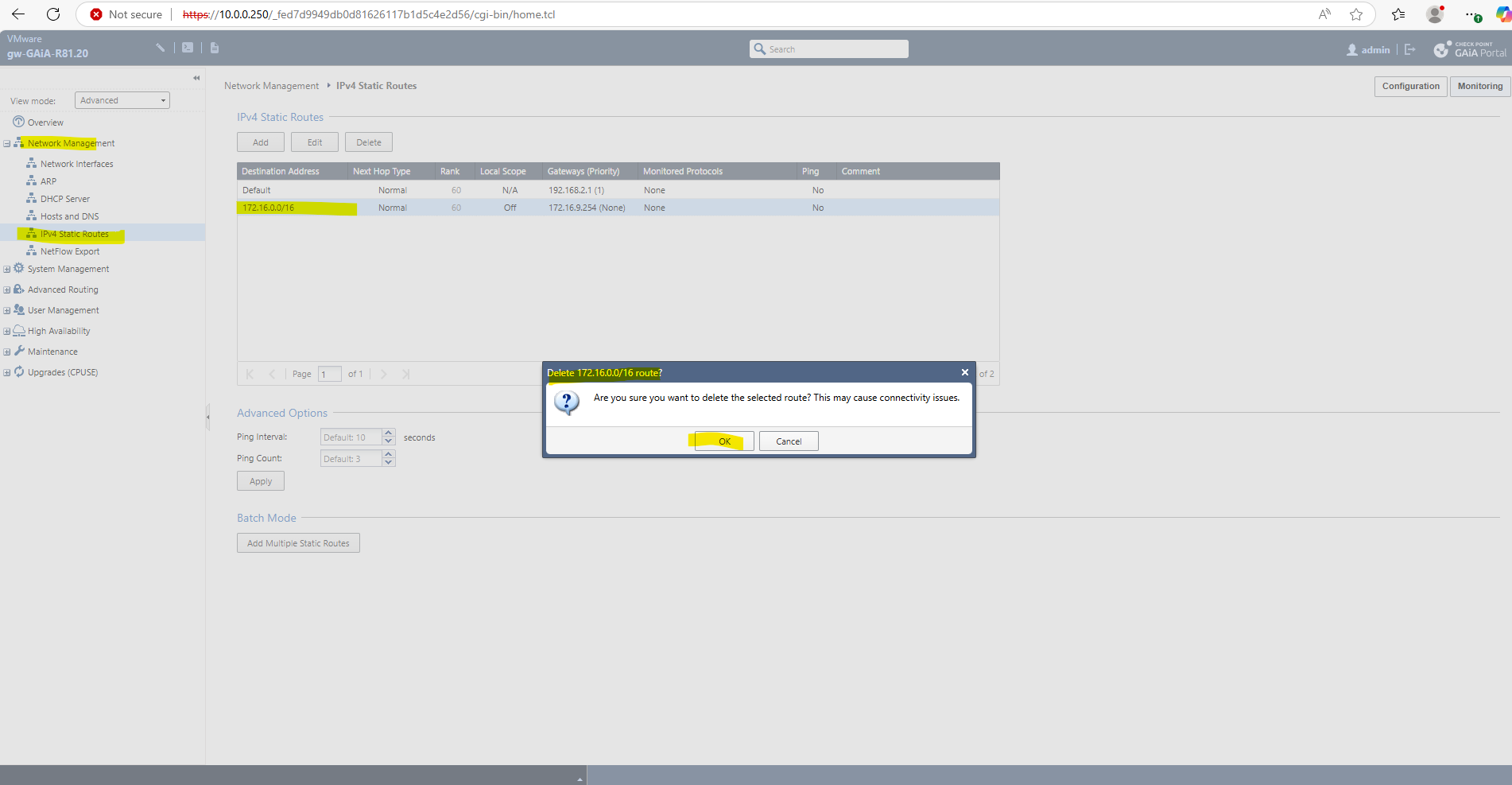Image resolution: width=1512 pixels, height=785 pixels.
Task: Expand the Advanced Routing tree node
Action: coord(7,290)
